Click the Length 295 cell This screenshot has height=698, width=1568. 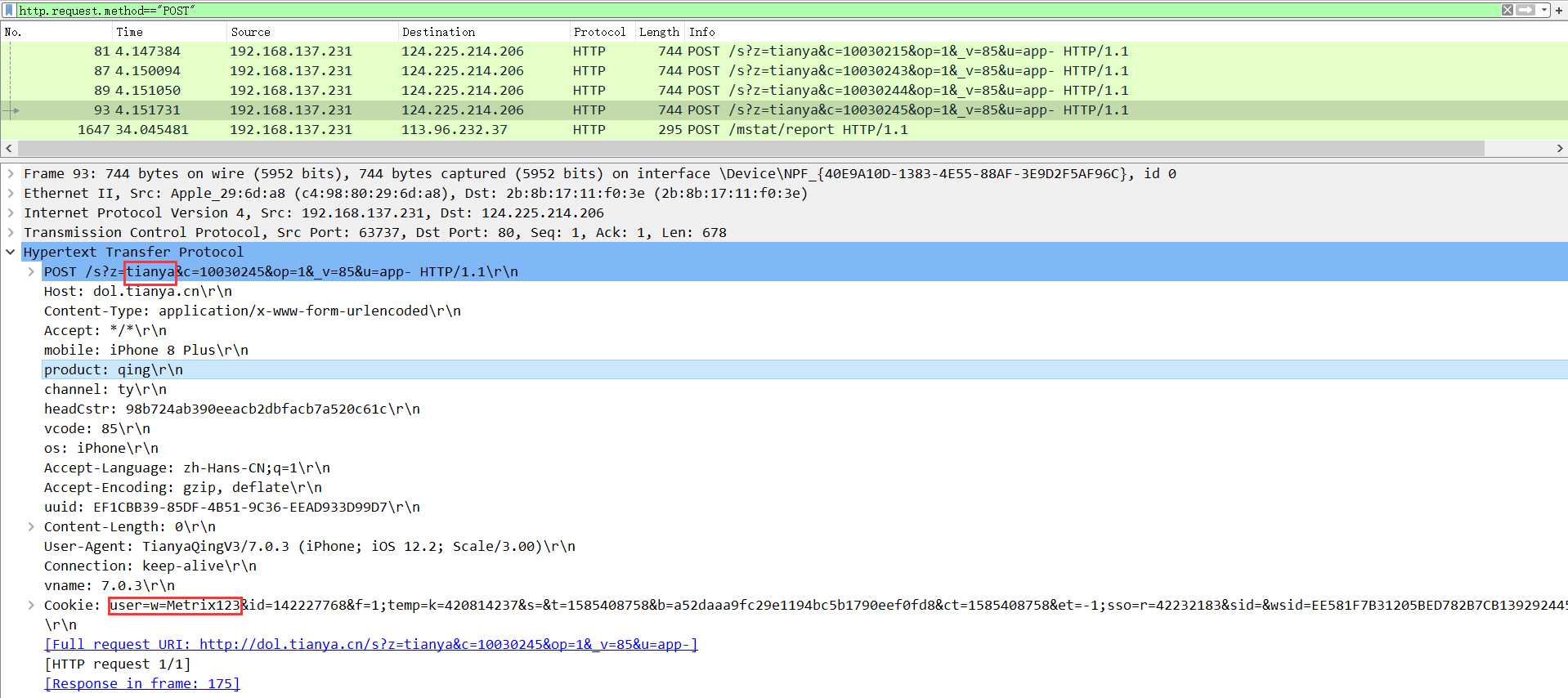[x=670, y=129]
